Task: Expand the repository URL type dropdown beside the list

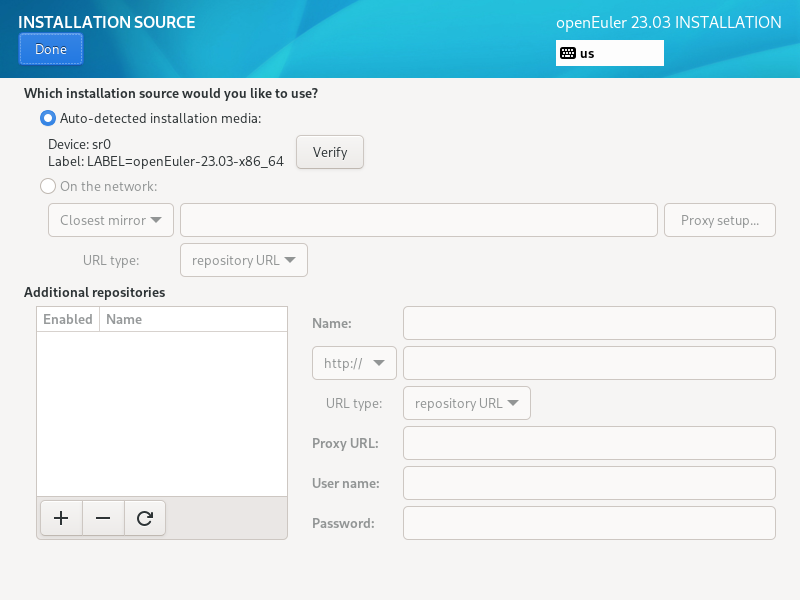Action: (x=467, y=403)
